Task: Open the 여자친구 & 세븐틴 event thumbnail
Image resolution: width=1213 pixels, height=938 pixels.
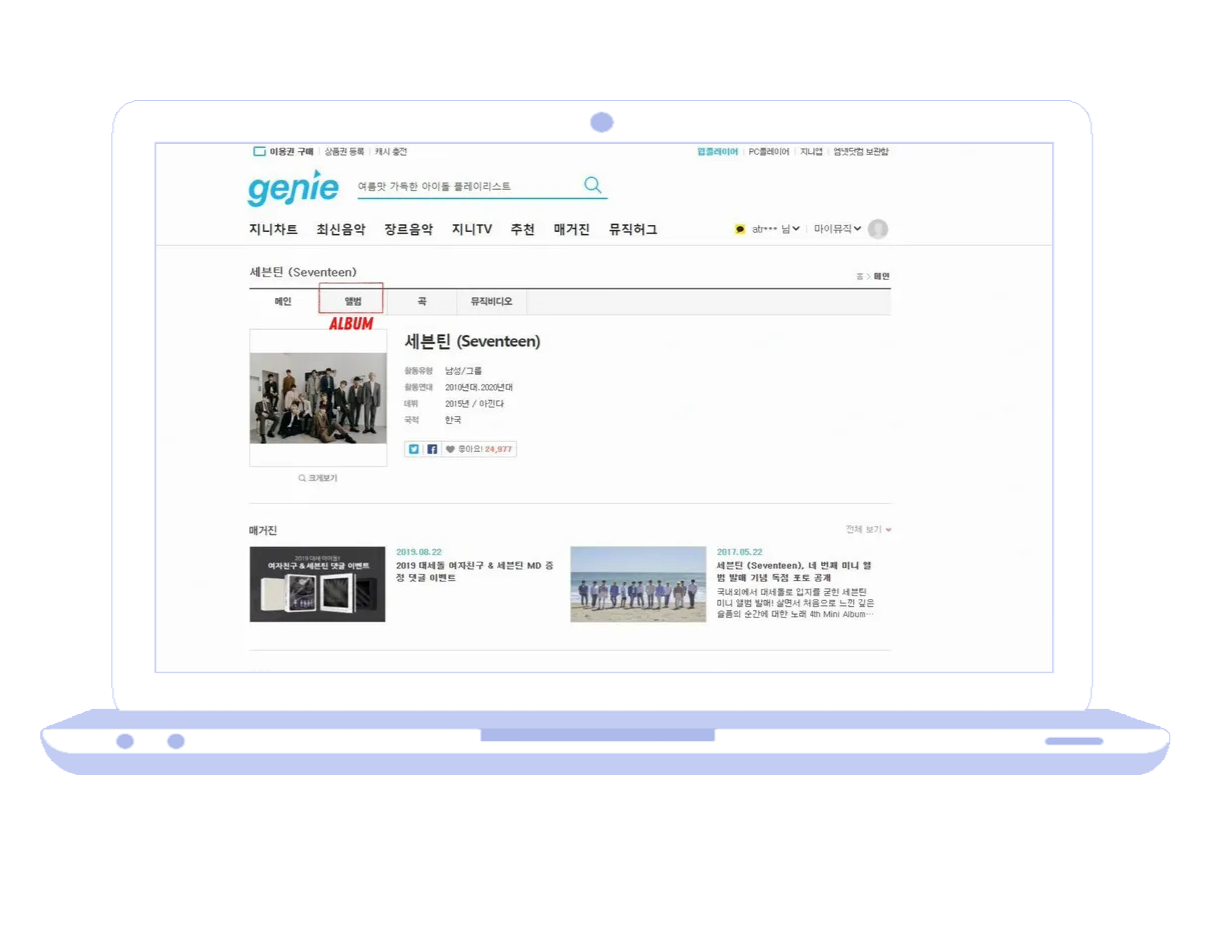Action: [x=317, y=584]
